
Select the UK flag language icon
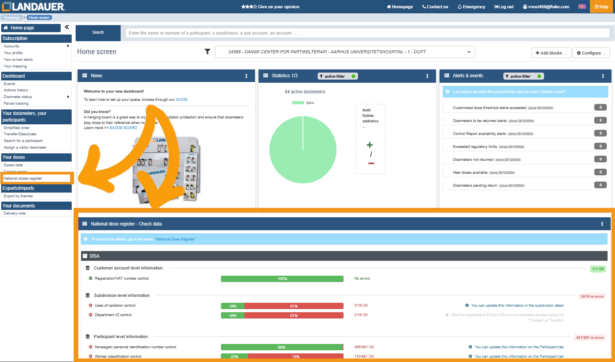[x=582, y=7]
